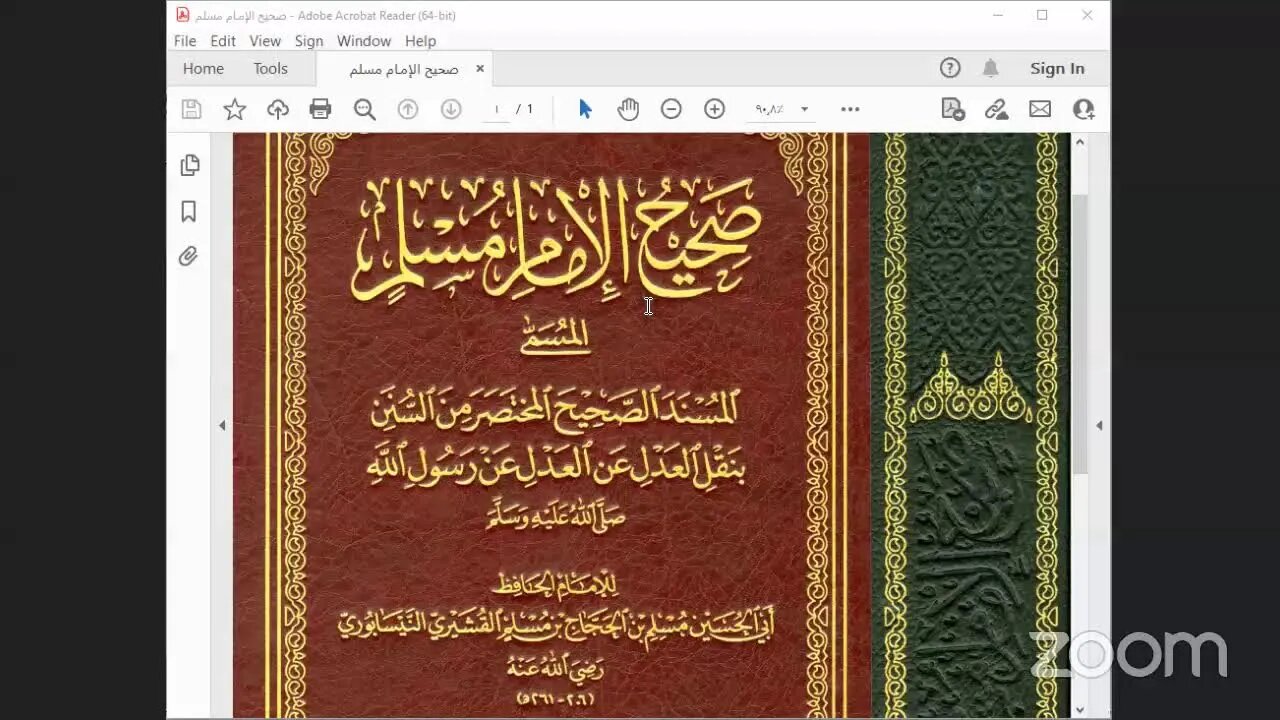This screenshot has height=720, width=1280.
Task: Go to previous page arrow
Action: point(408,109)
